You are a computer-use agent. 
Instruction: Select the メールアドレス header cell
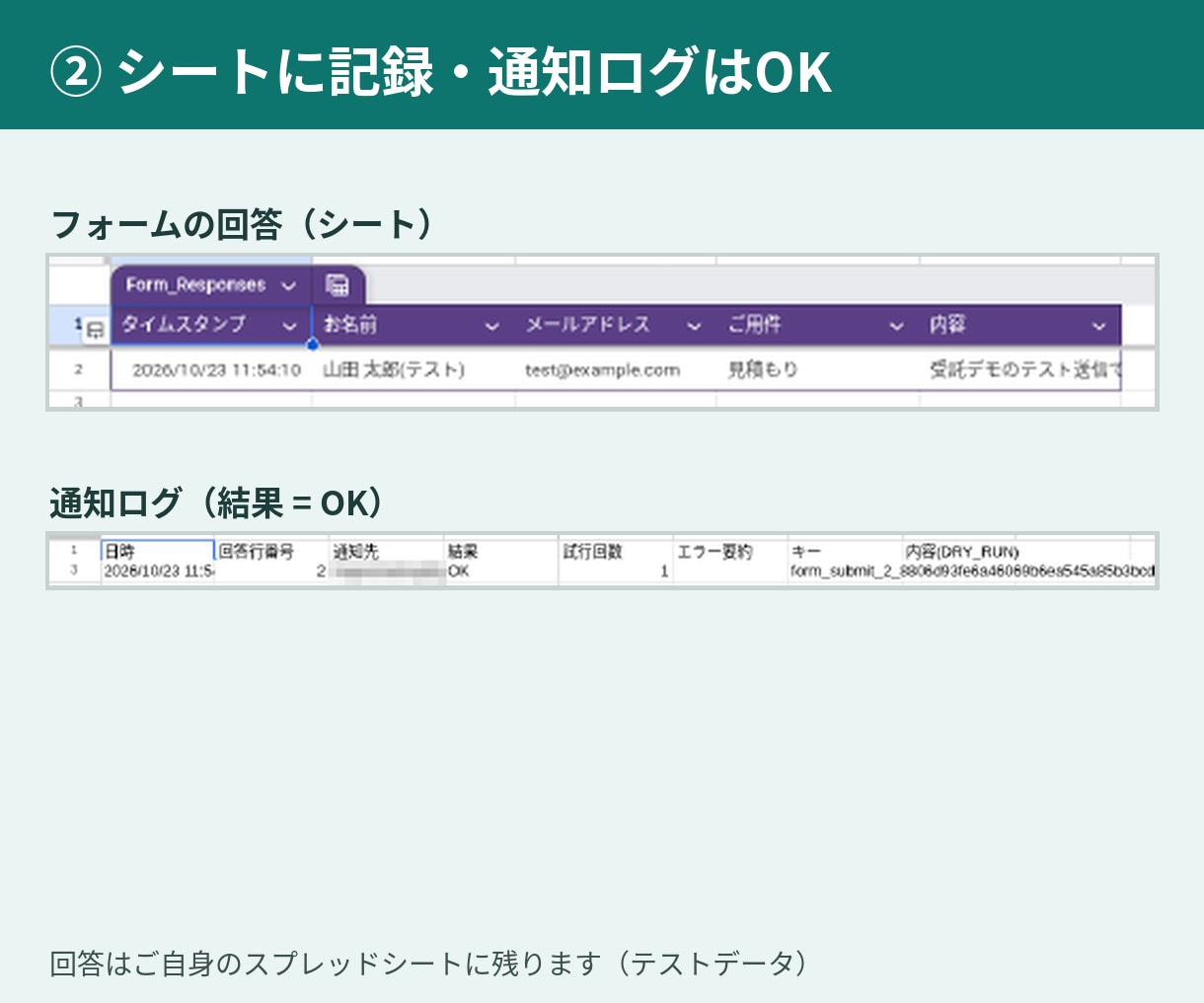coord(616,325)
